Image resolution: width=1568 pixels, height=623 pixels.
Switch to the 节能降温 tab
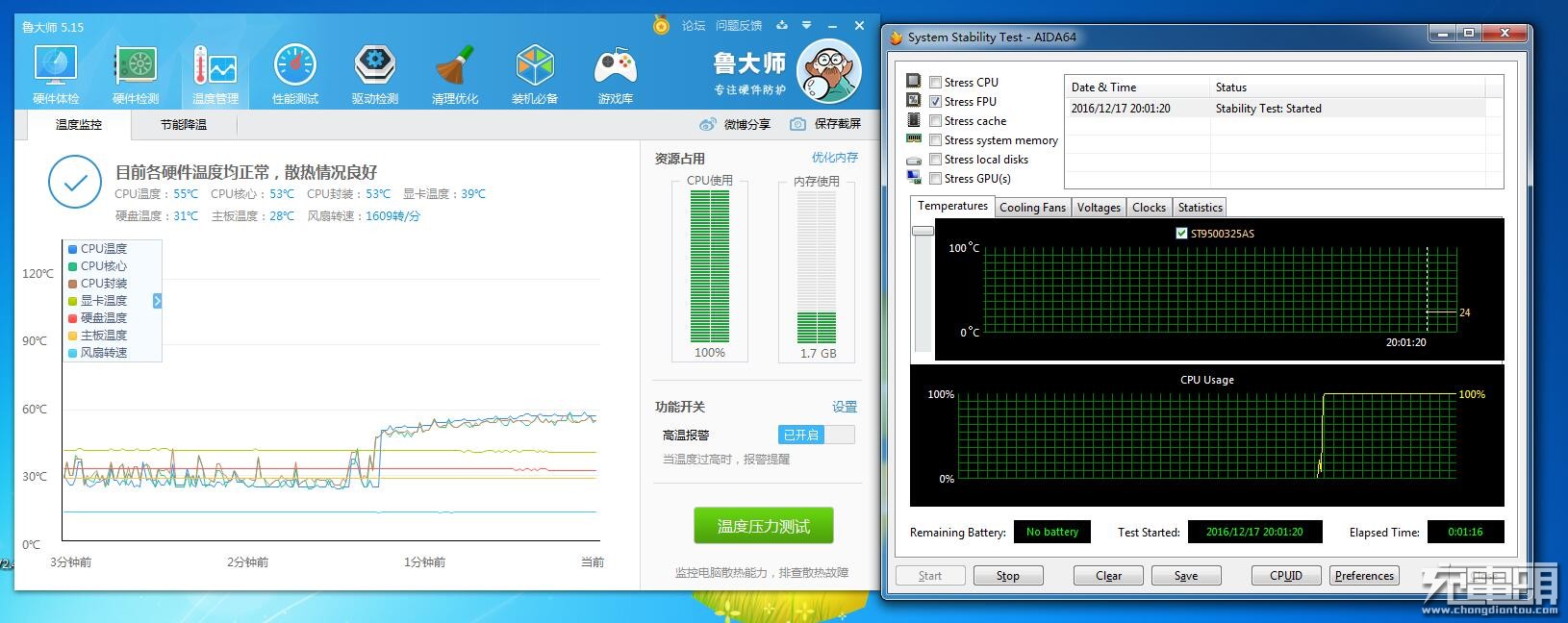(x=183, y=125)
